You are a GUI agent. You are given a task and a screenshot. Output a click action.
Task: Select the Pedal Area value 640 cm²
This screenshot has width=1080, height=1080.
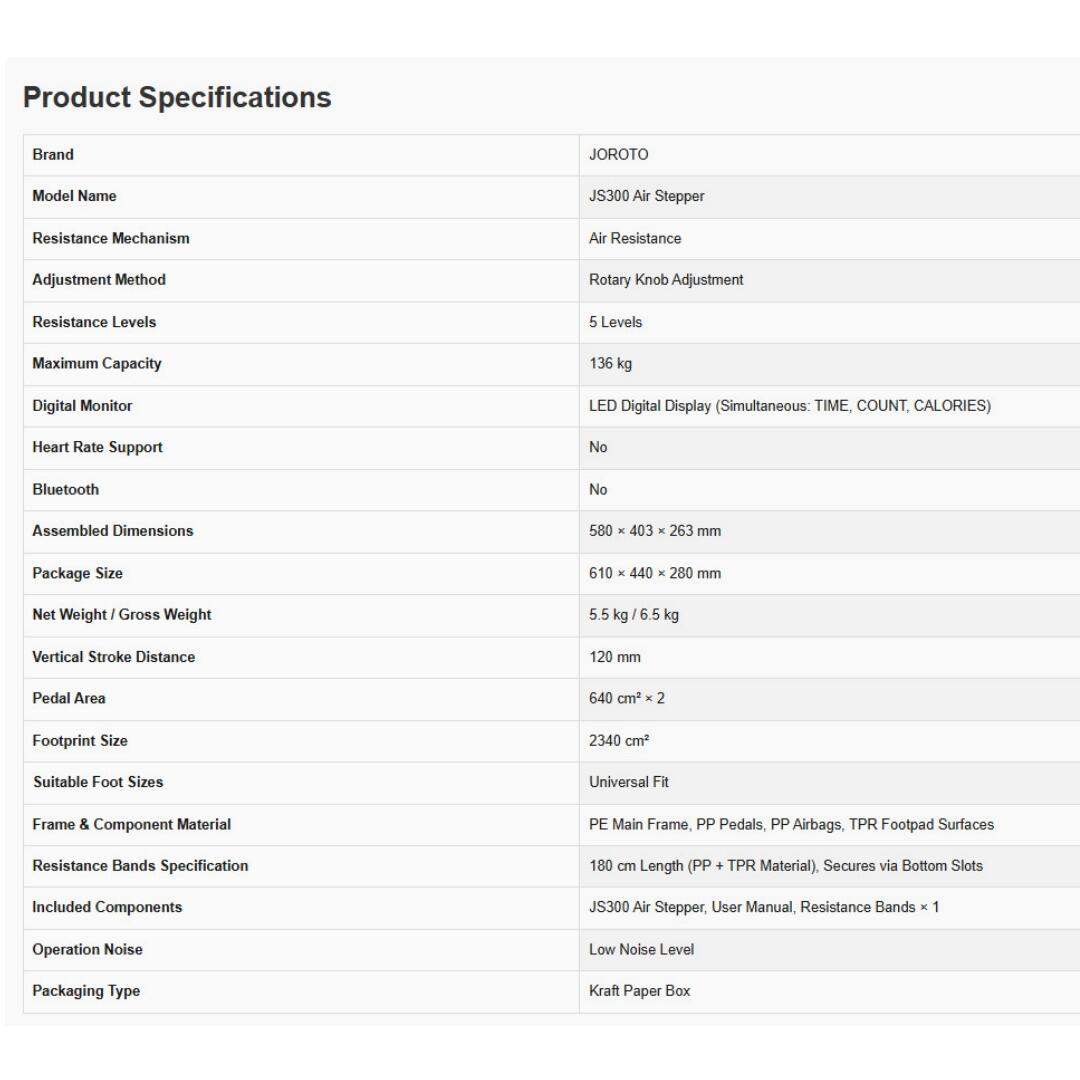(x=627, y=698)
